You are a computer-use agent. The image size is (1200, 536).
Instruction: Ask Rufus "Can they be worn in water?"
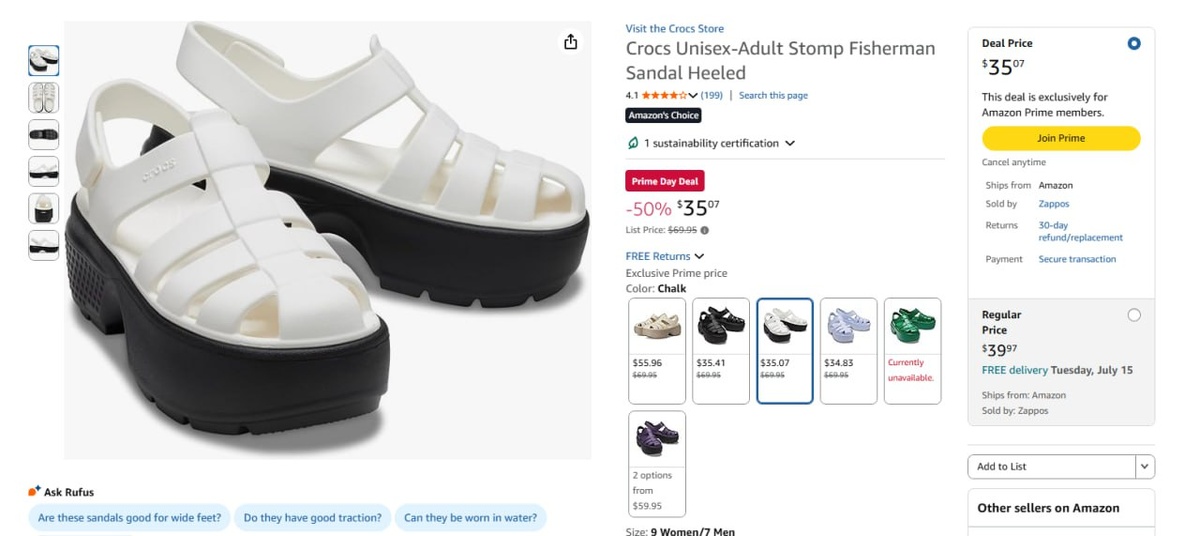pyautogui.click(x=470, y=518)
